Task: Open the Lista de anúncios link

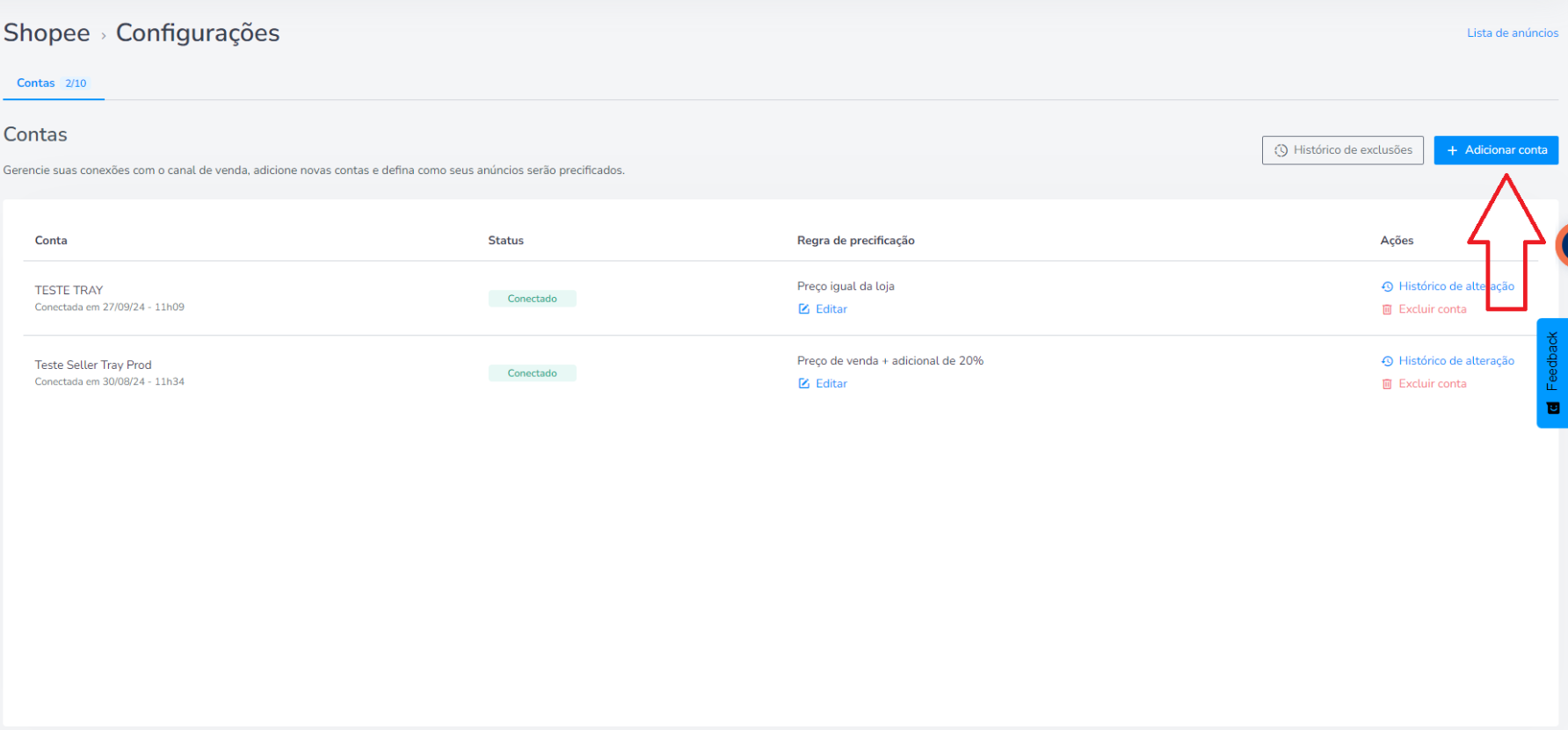Action: pos(1512,33)
